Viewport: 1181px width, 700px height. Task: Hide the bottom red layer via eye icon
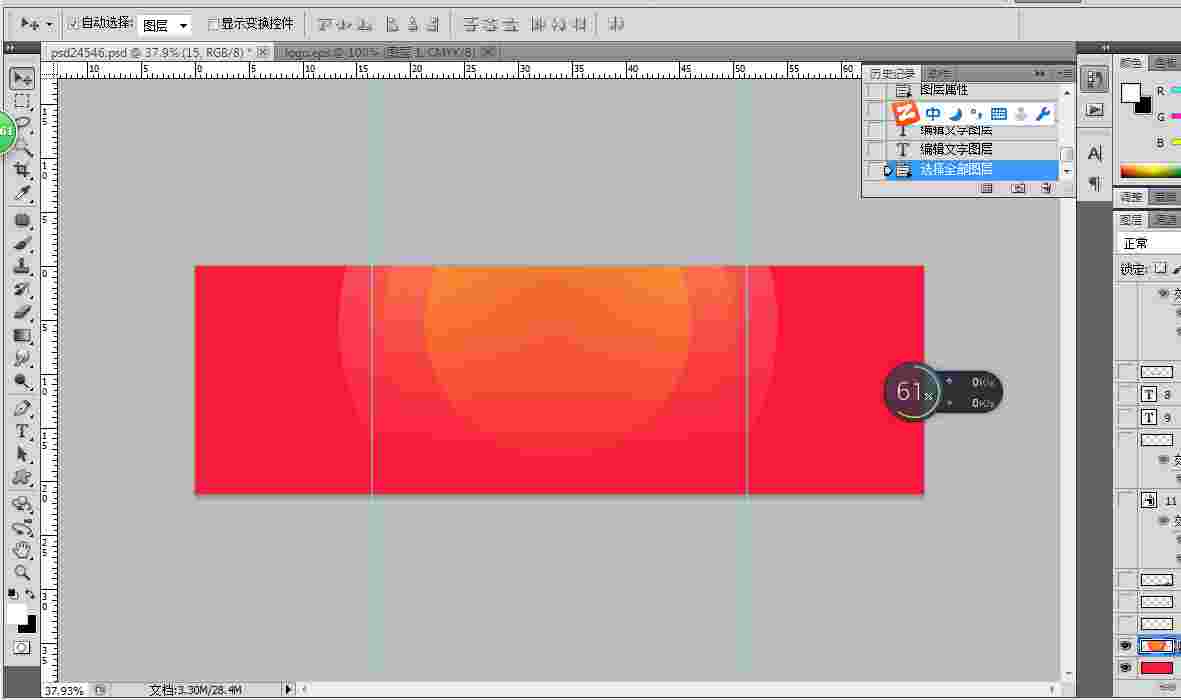pyautogui.click(x=1126, y=667)
